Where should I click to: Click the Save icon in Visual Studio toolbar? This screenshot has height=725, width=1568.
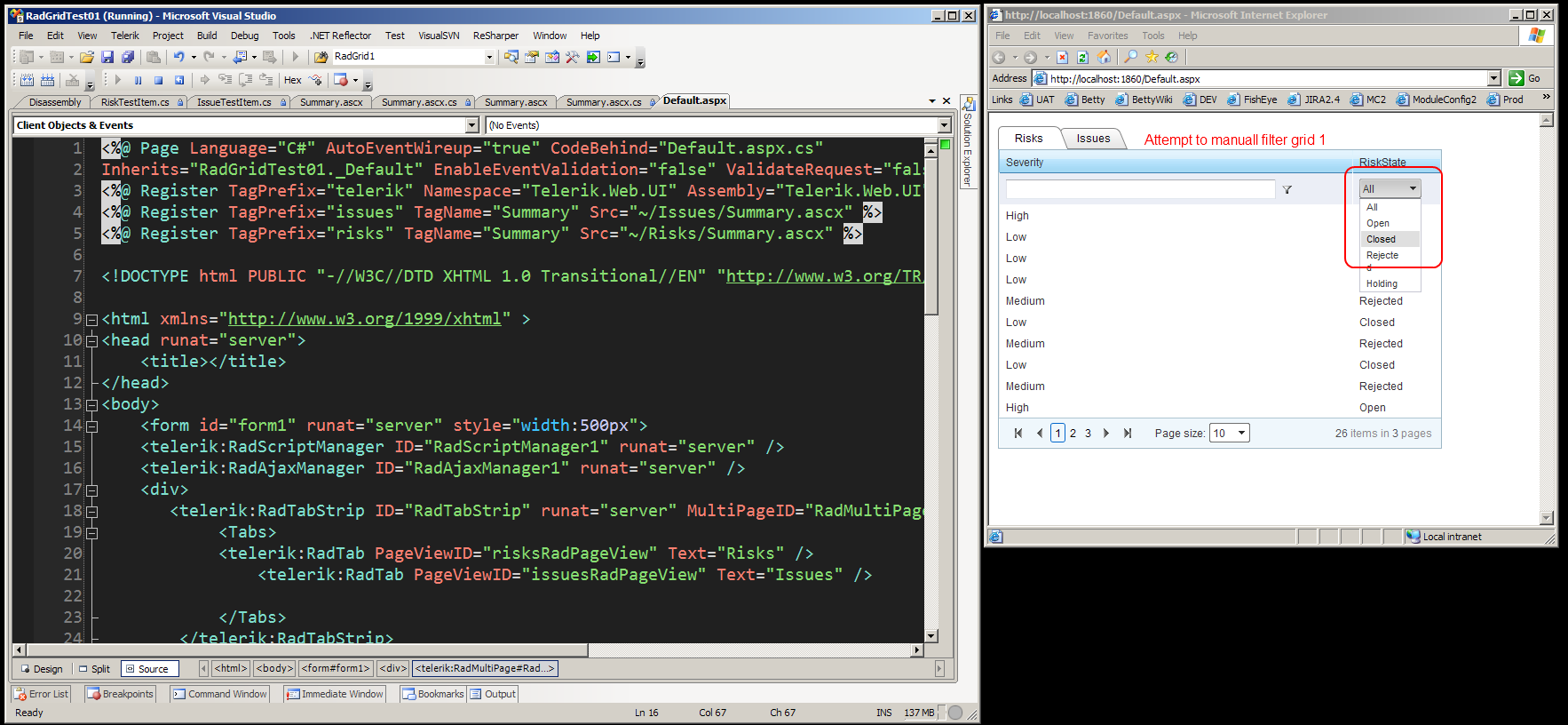pos(107,57)
